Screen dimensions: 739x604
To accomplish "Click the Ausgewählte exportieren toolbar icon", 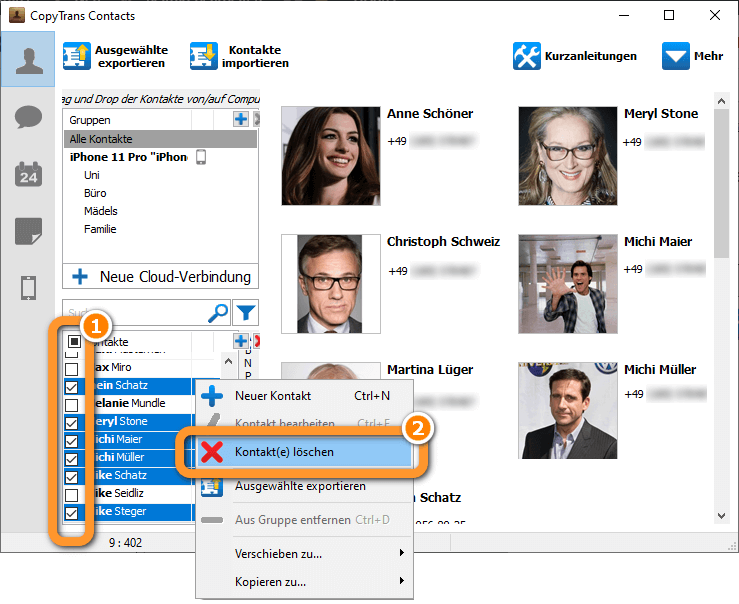I will [76, 56].
